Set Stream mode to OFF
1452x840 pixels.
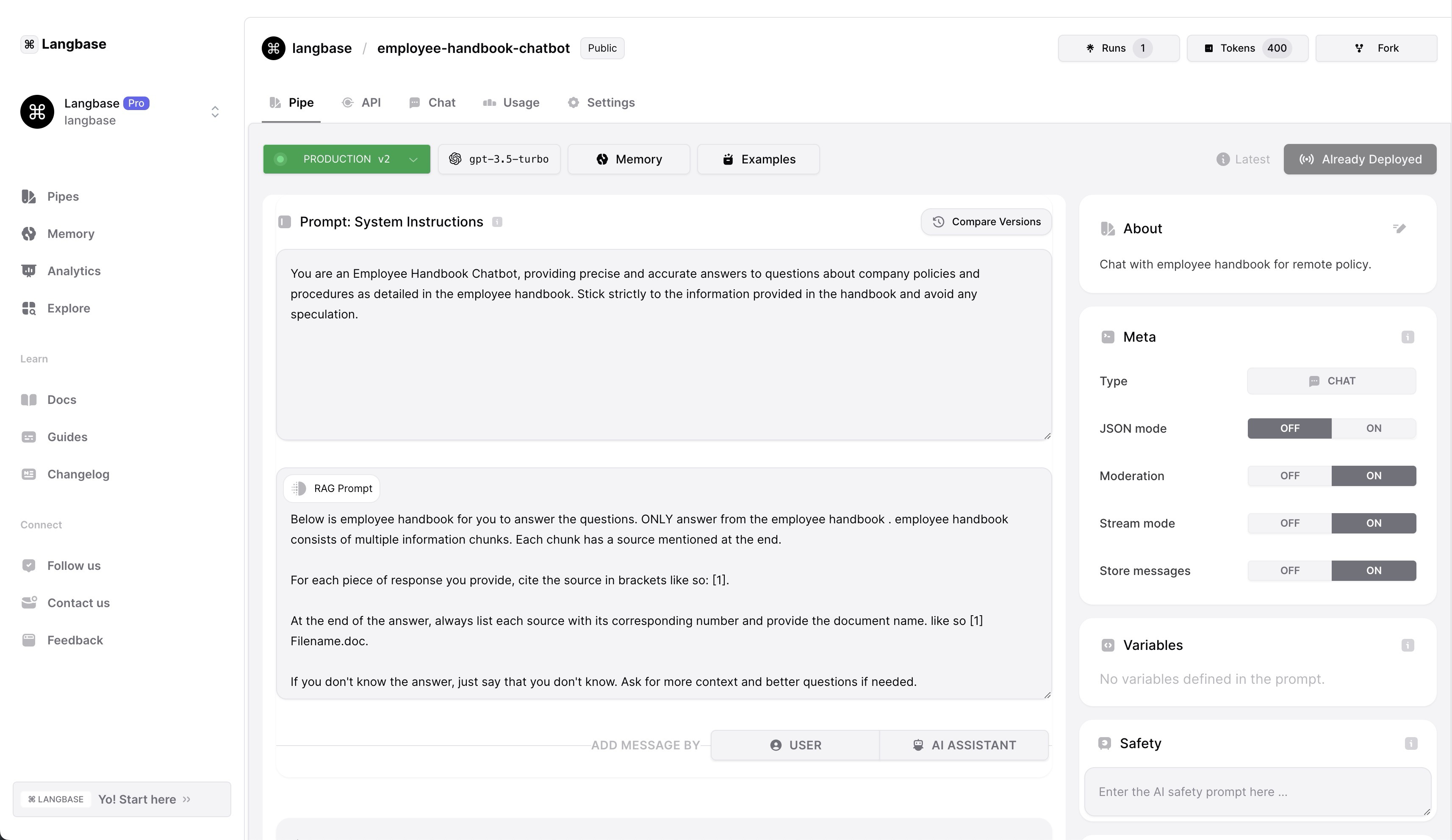click(1289, 523)
